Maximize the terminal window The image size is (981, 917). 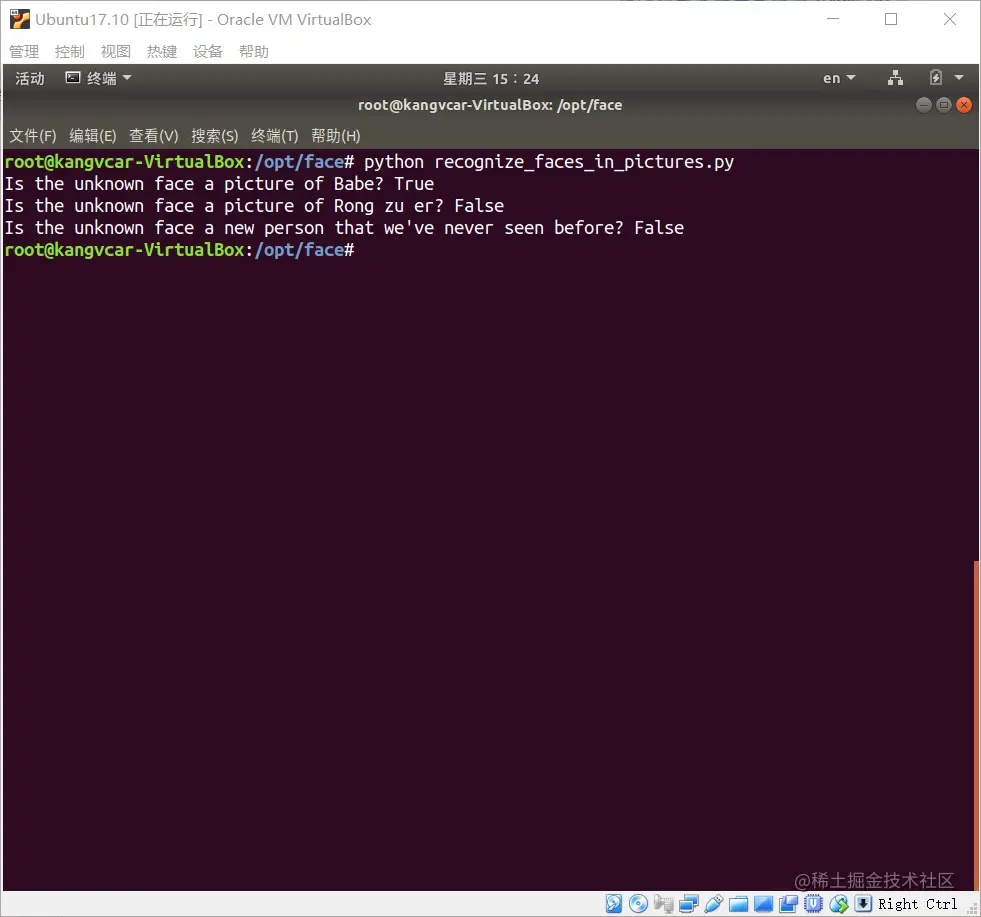(x=944, y=104)
